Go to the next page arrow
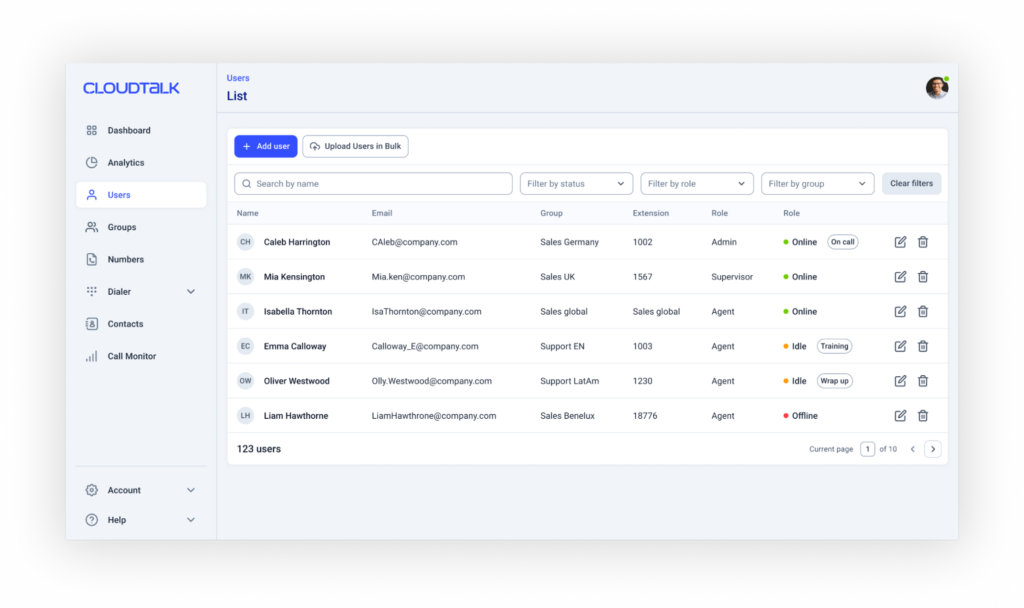The height and width of the screenshot is (608, 1024). (932, 449)
